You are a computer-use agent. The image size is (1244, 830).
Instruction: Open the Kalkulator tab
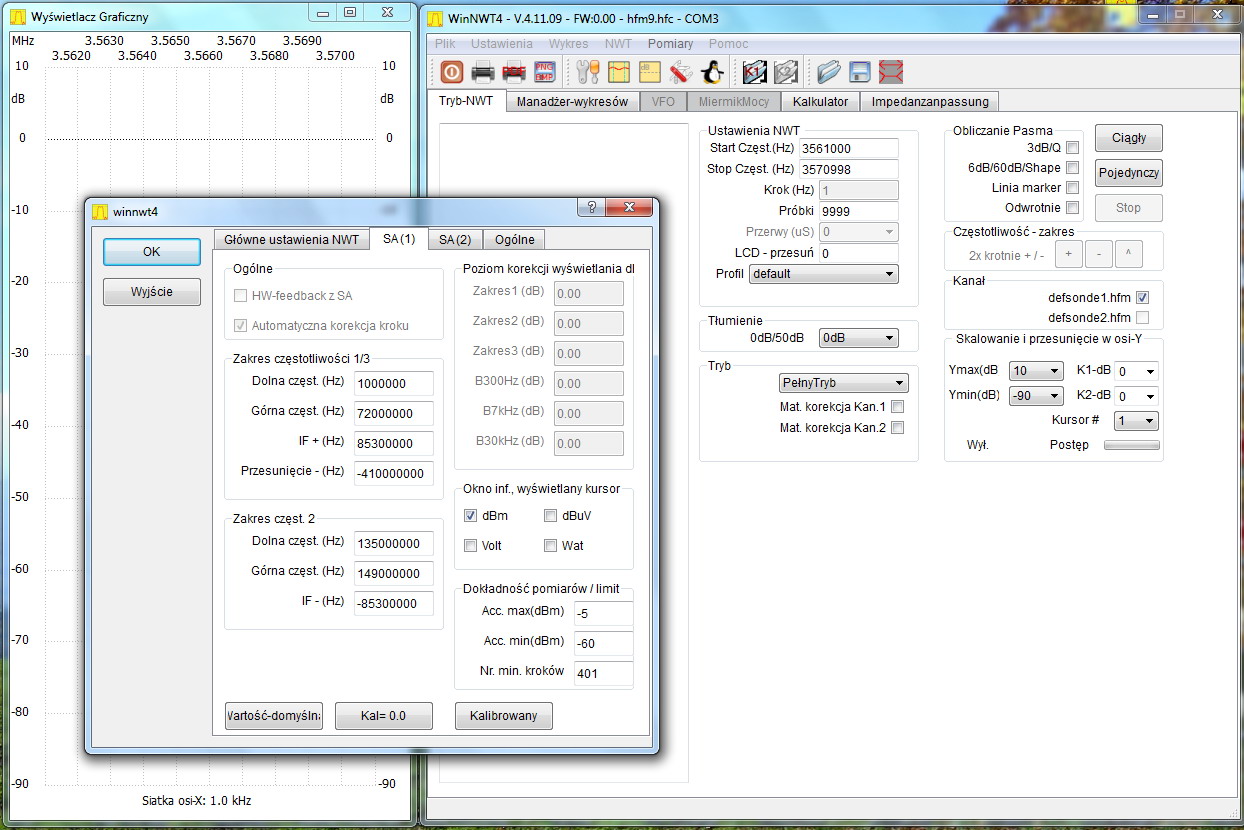[820, 101]
